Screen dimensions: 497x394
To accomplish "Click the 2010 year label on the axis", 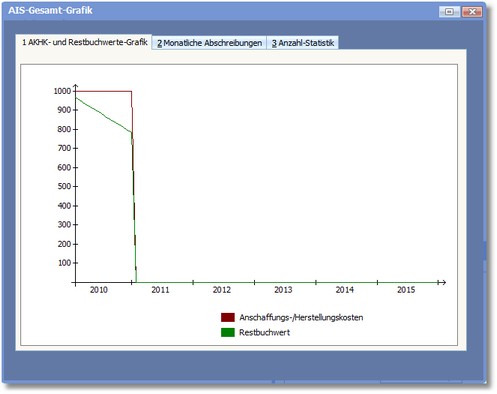I will (x=99, y=290).
